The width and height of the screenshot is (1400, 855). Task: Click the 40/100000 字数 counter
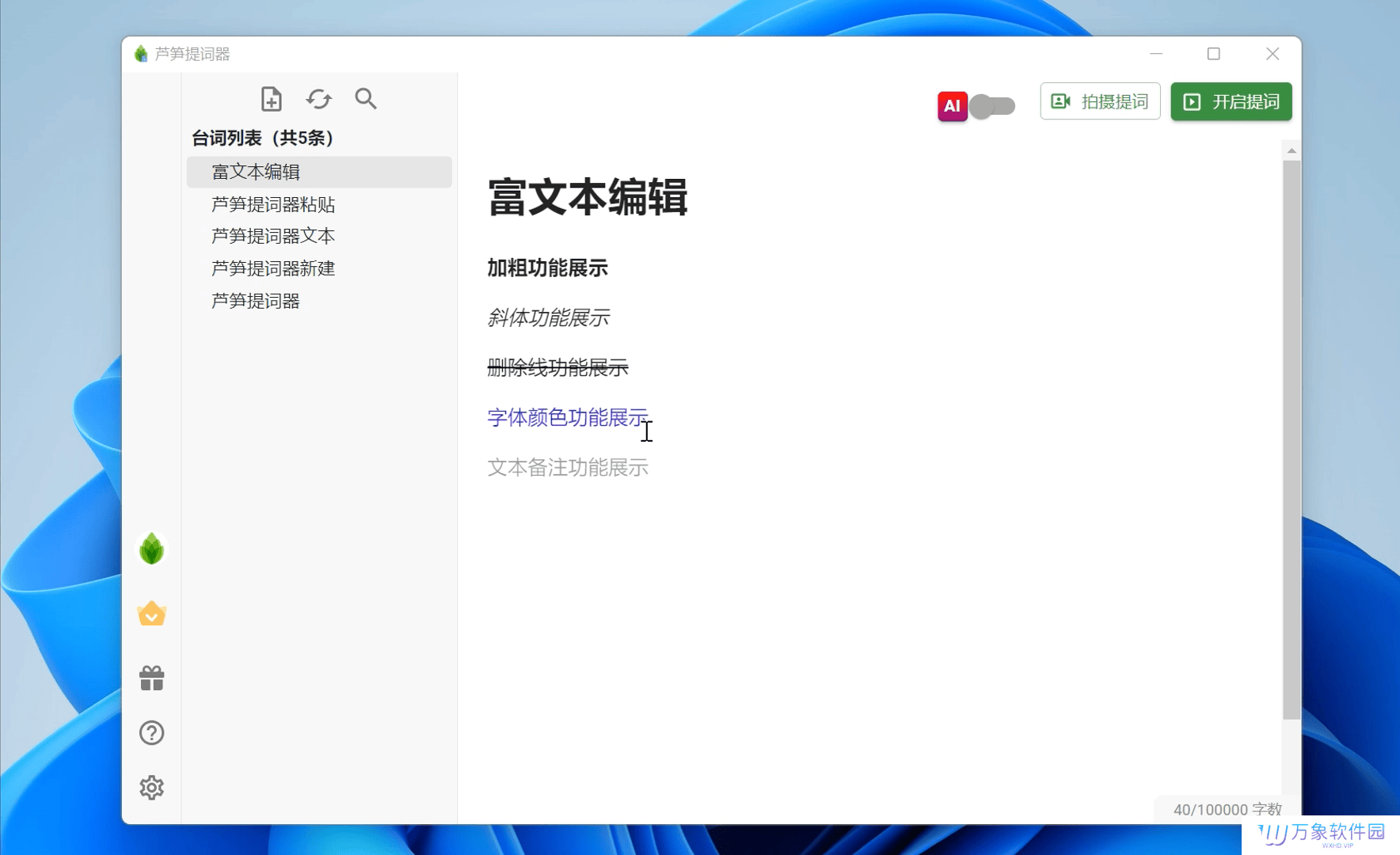(x=1227, y=809)
